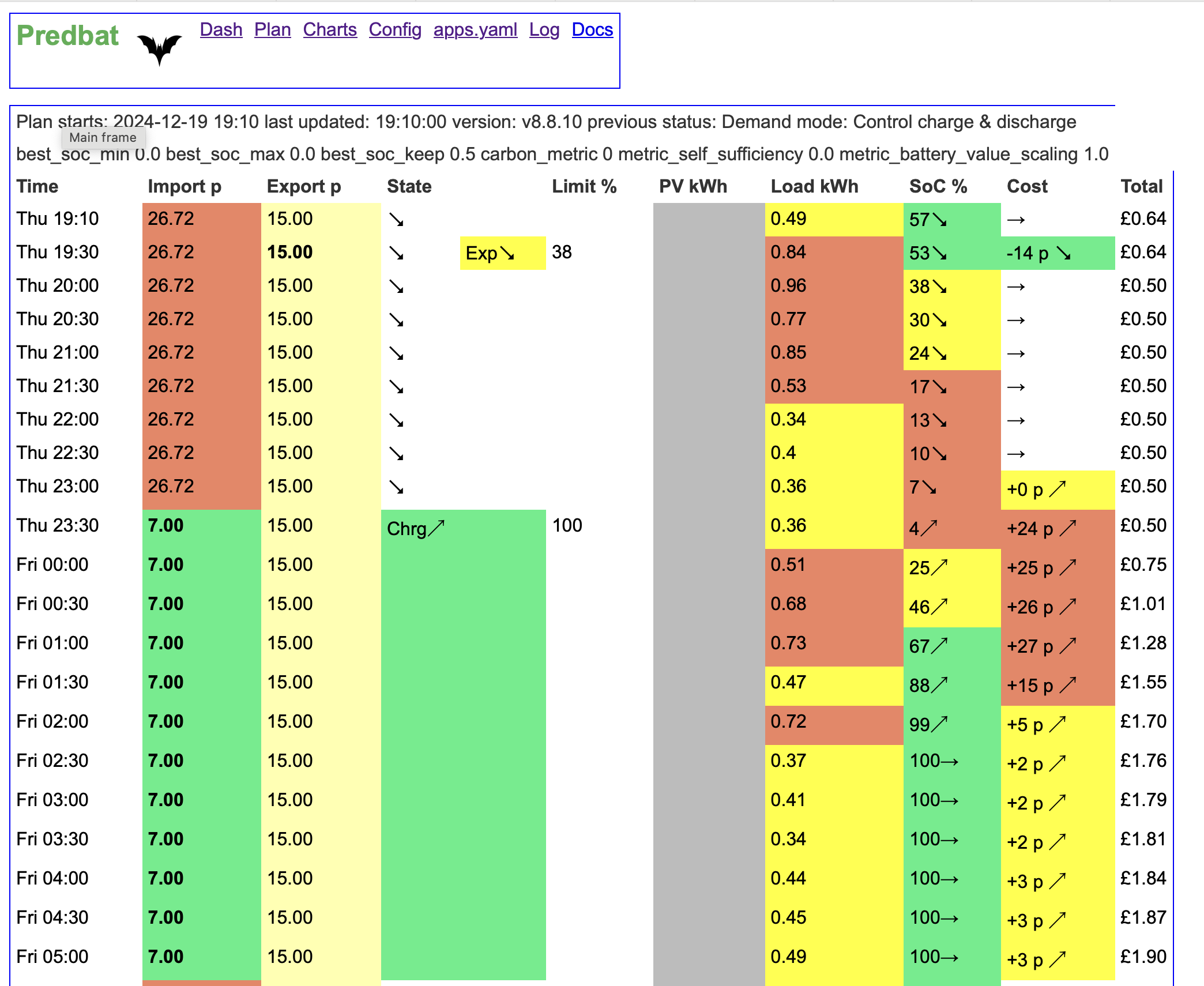
Task: Click the Predbat bat logo icon
Action: (x=160, y=50)
